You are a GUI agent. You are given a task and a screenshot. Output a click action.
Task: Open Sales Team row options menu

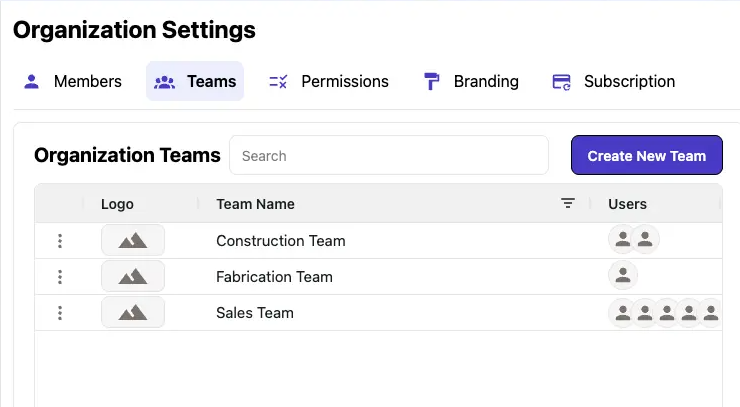click(60, 313)
